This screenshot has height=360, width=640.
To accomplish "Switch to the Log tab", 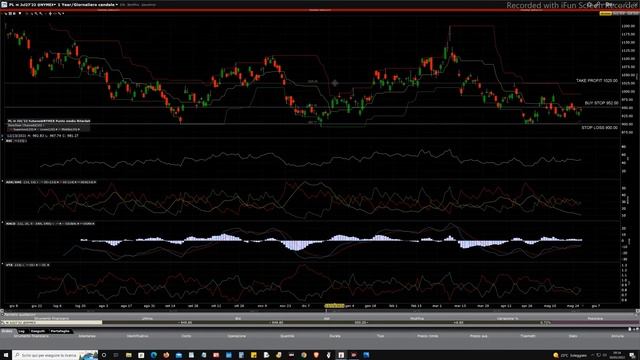I will 21,331.
